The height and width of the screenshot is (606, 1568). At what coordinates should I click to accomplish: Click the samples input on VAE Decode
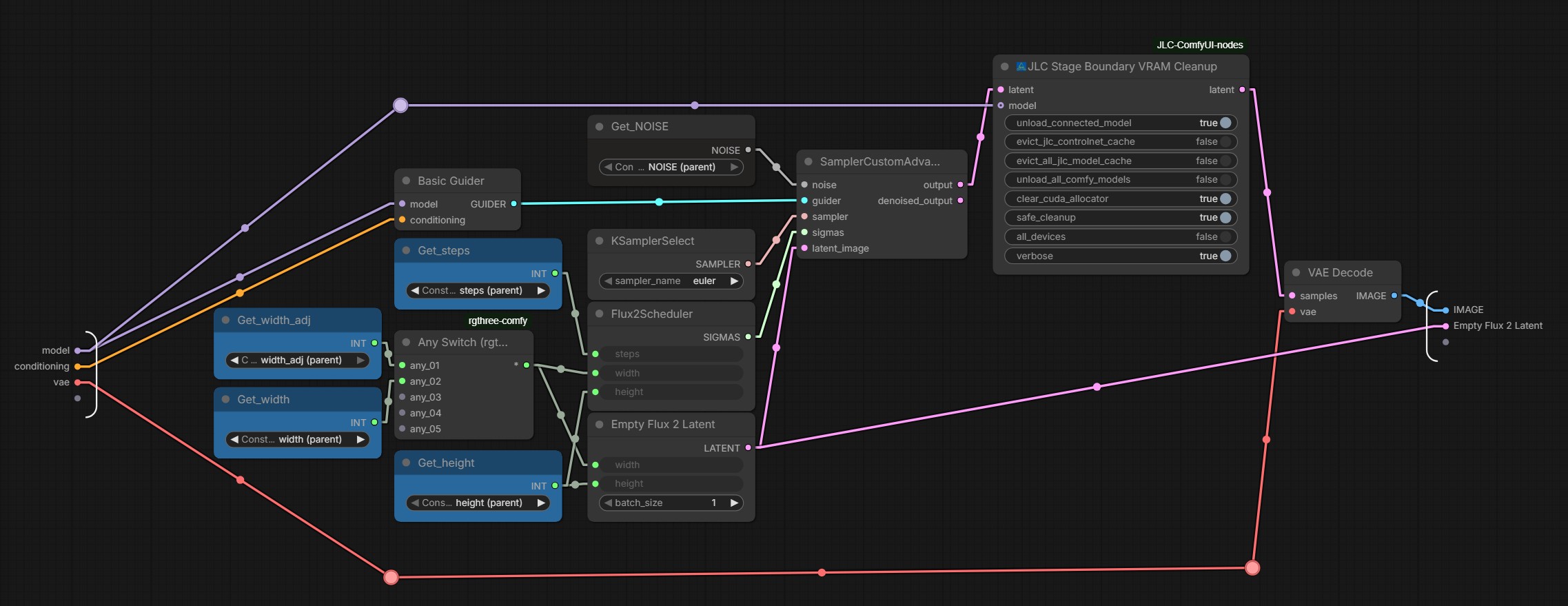tap(1292, 296)
